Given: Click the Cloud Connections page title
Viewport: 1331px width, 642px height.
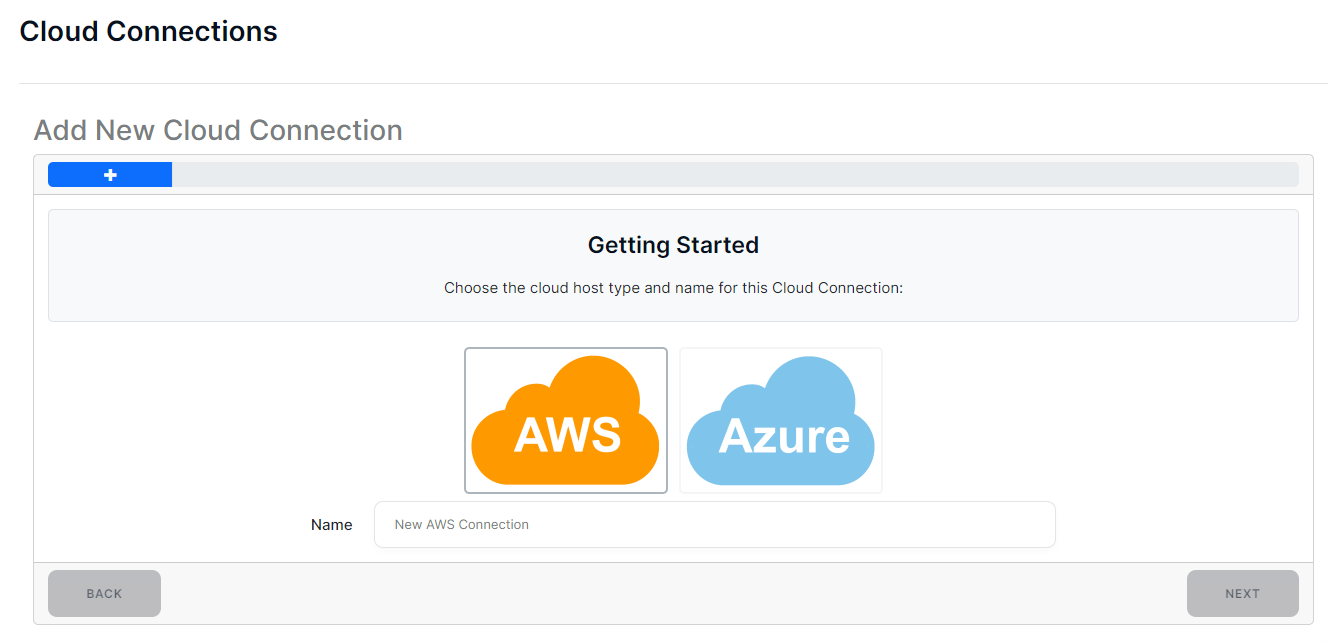Looking at the screenshot, I should point(148,32).
